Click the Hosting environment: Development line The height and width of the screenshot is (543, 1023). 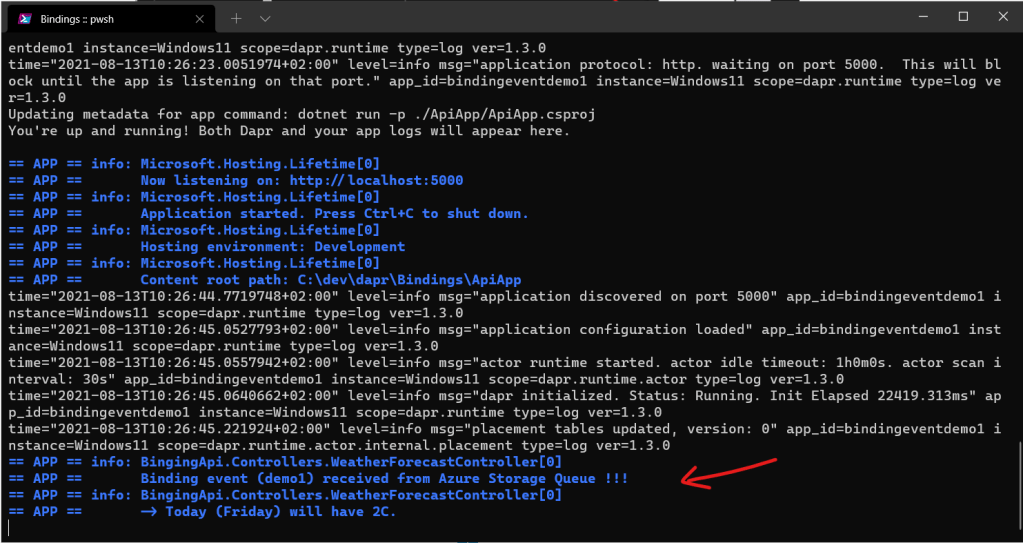[x=272, y=246]
